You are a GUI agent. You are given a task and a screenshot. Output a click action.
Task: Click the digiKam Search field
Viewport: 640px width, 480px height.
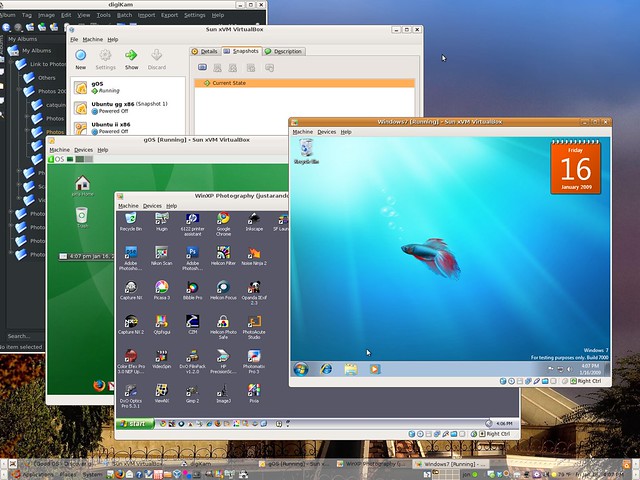click(24, 336)
